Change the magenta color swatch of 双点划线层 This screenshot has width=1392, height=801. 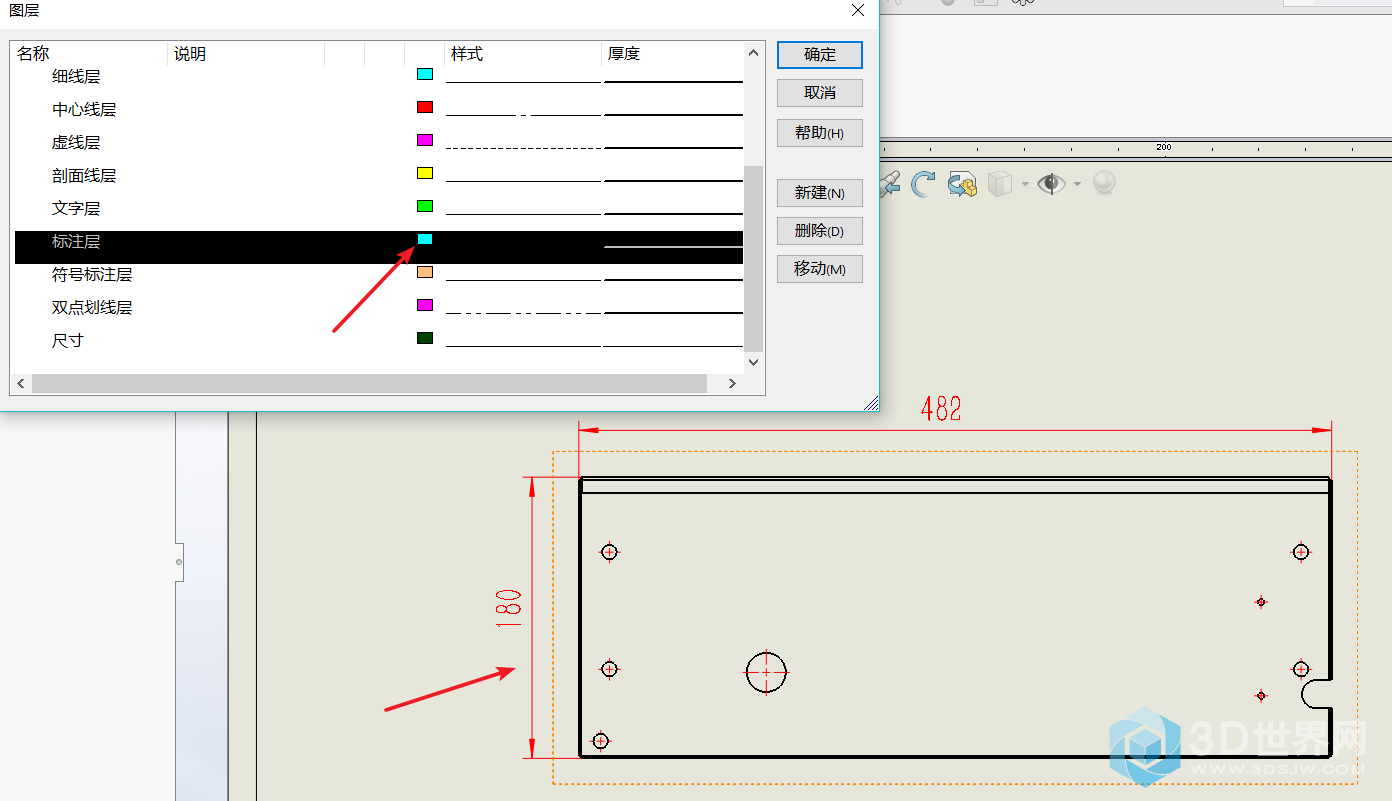coord(425,305)
